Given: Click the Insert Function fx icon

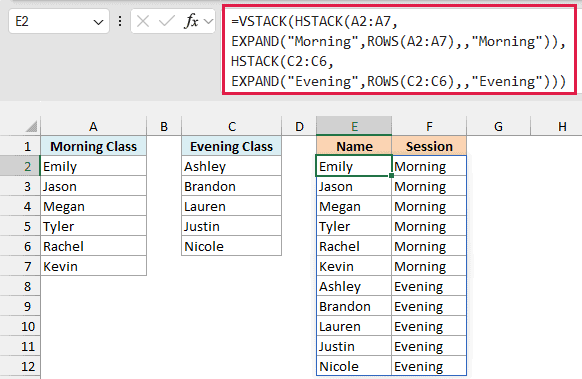Looking at the screenshot, I should coord(192,22).
